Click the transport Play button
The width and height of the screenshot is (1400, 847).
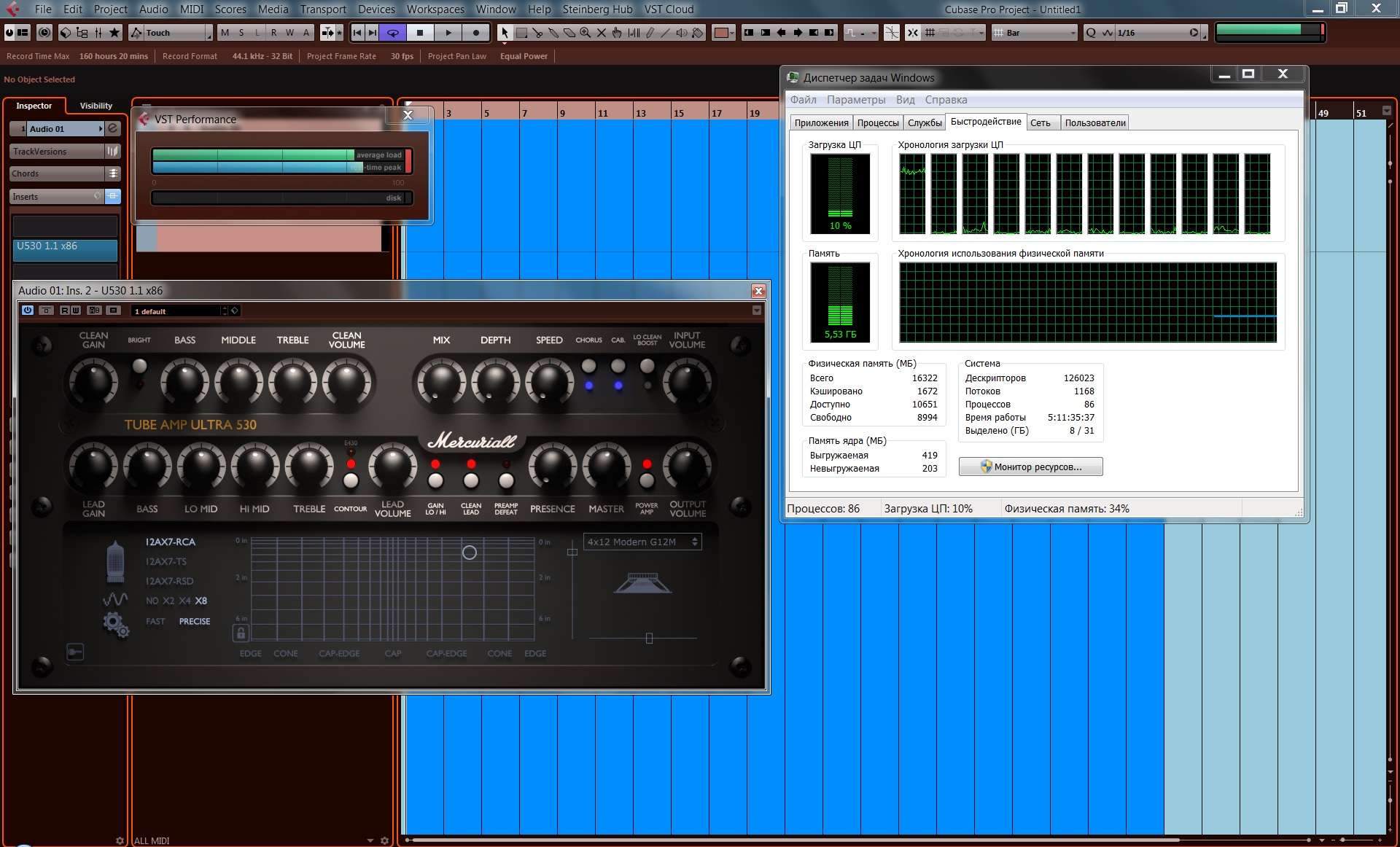pyautogui.click(x=448, y=33)
